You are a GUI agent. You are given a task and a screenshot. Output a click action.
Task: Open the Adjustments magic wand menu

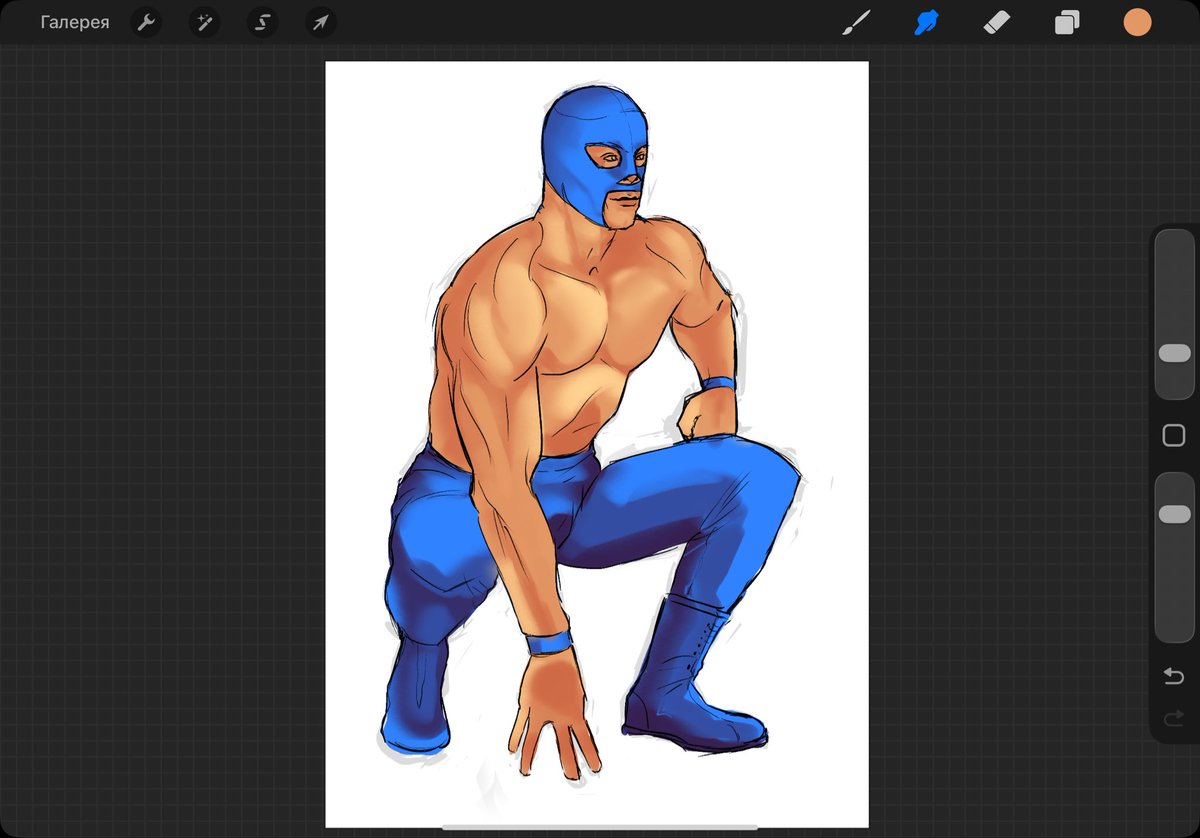click(x=204, y=22)
